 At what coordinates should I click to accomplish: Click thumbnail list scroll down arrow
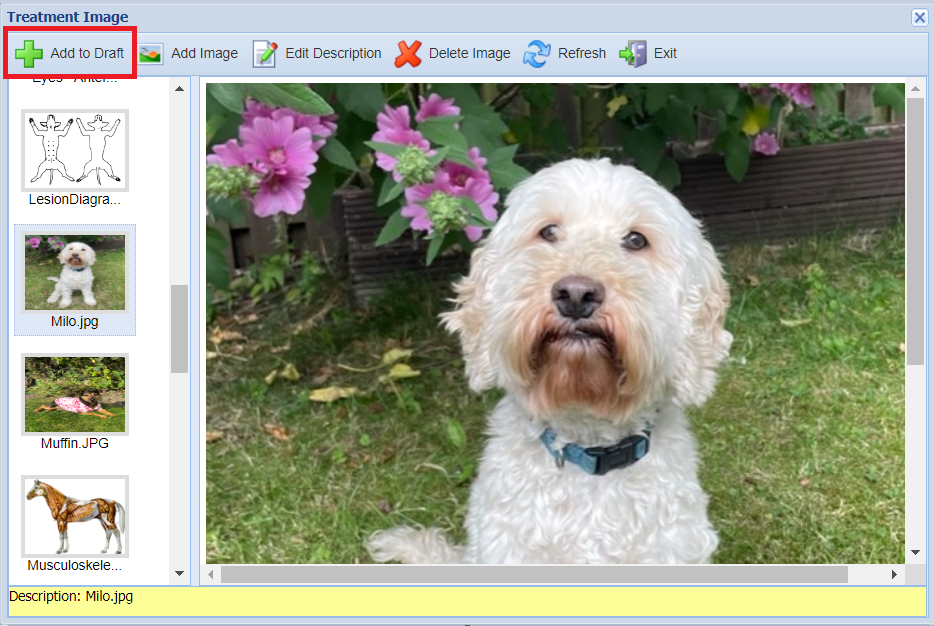coord(179,574)
